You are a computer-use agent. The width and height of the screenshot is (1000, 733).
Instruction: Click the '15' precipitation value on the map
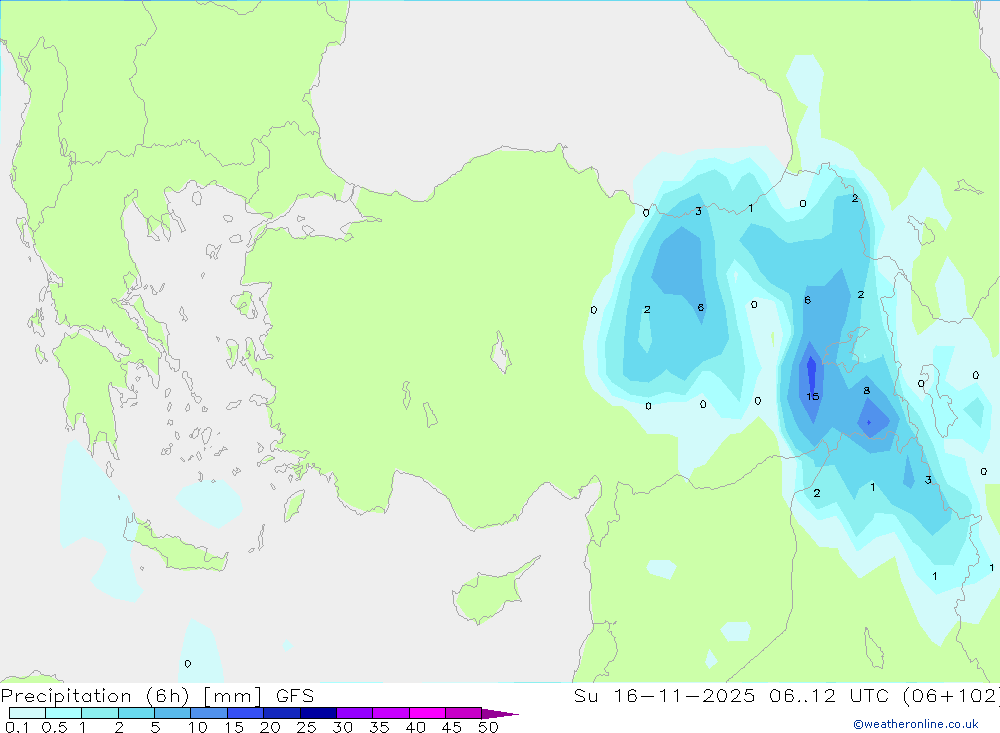[x=812, y=397]
